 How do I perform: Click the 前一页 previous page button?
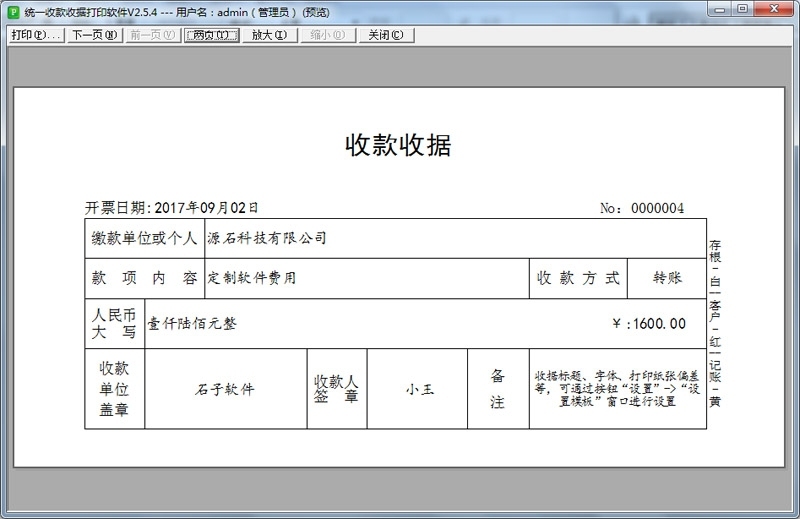[152, 35]
